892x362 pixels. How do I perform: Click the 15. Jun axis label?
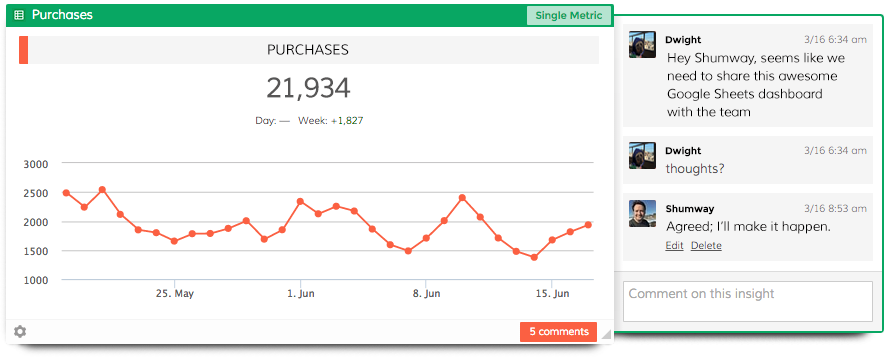coord(552,294)
